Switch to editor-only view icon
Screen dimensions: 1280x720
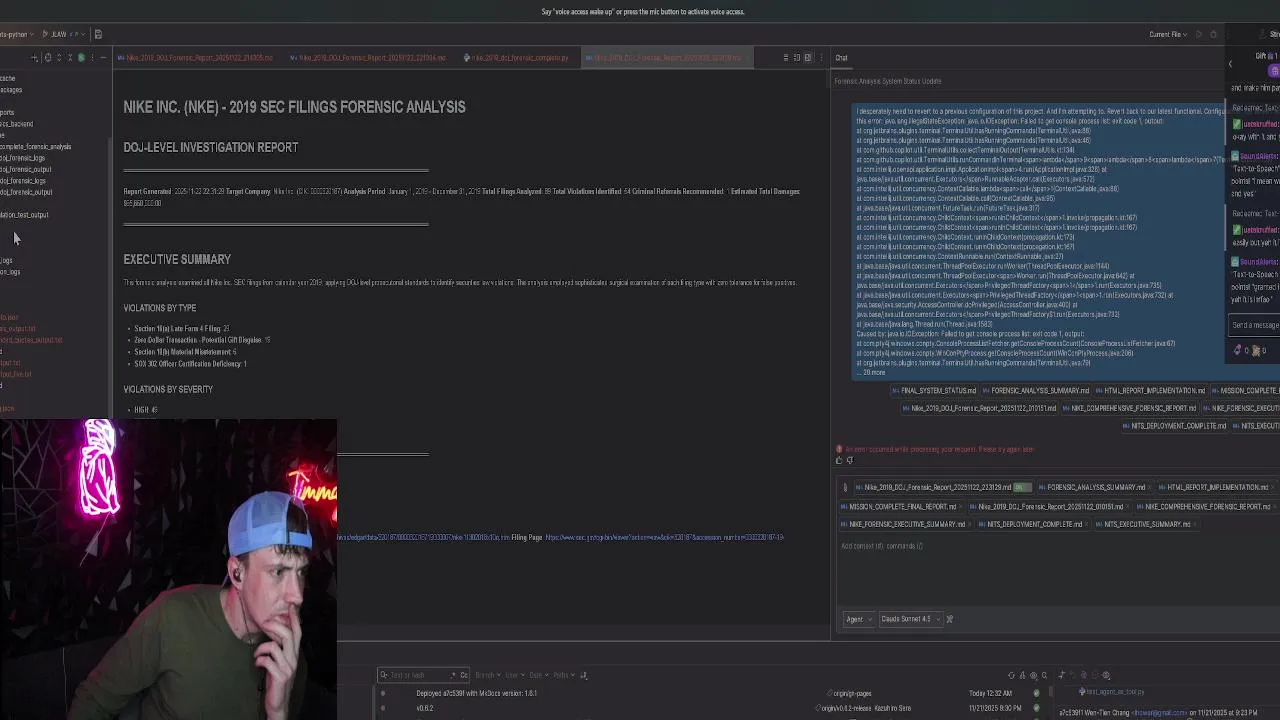pos(786,58)
